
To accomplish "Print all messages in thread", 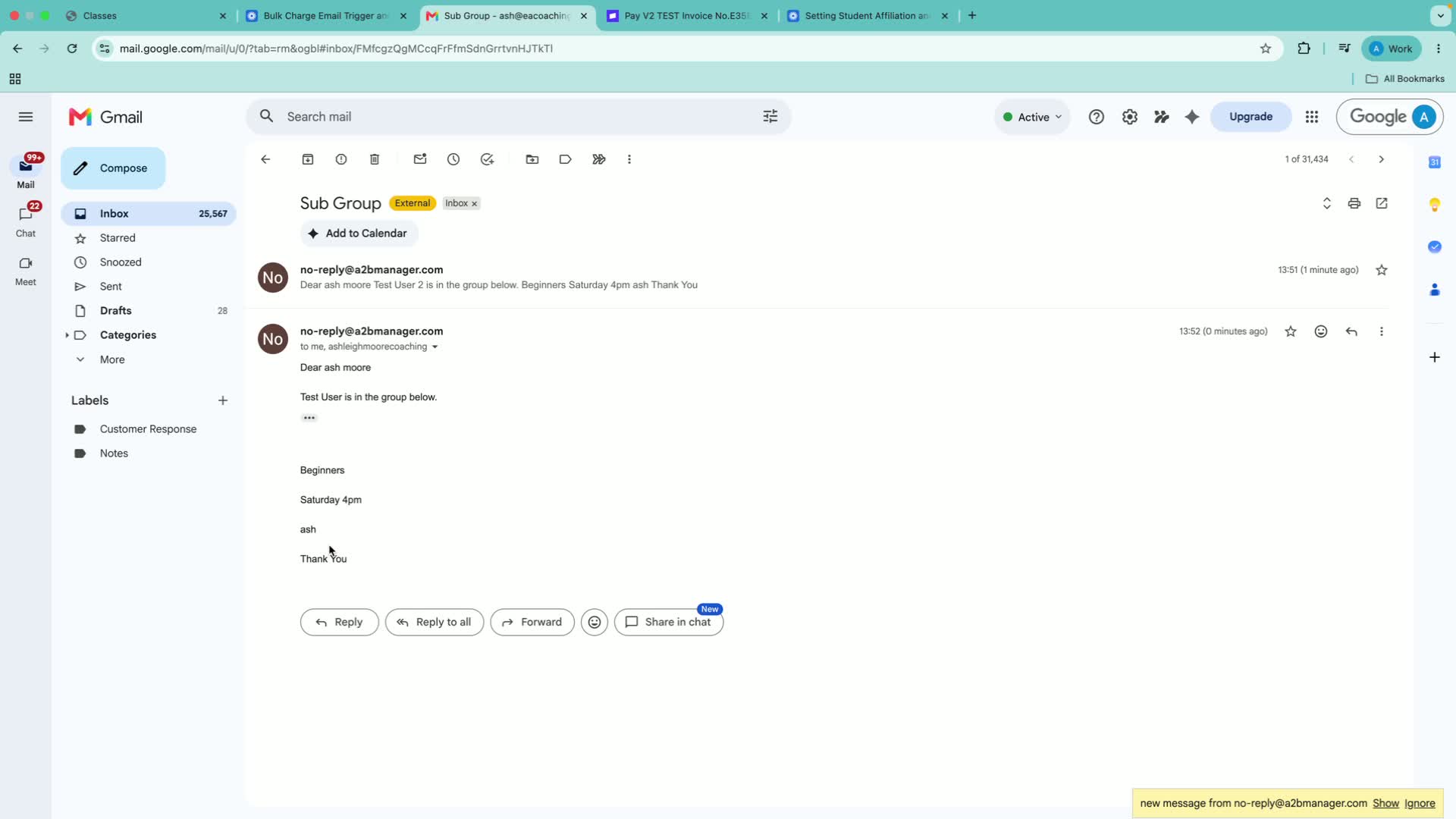I will coord(1354,203).
